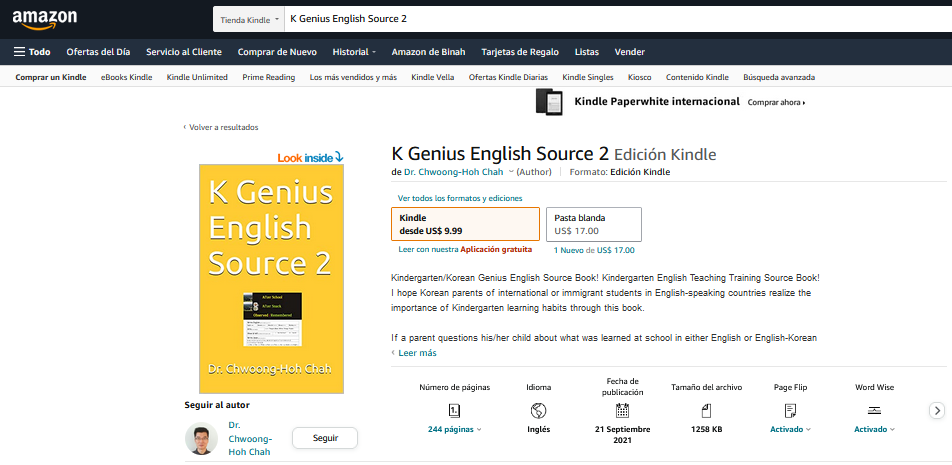Click the Inglés language value
Screen dimensions: 952x465
(538, 429)
